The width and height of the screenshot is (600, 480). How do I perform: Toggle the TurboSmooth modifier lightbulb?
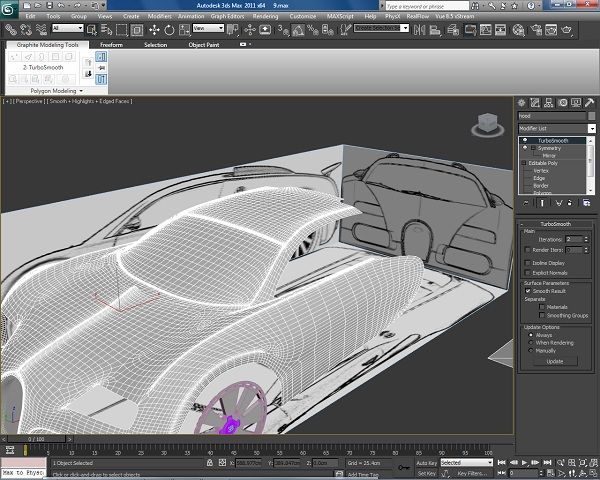525,140
